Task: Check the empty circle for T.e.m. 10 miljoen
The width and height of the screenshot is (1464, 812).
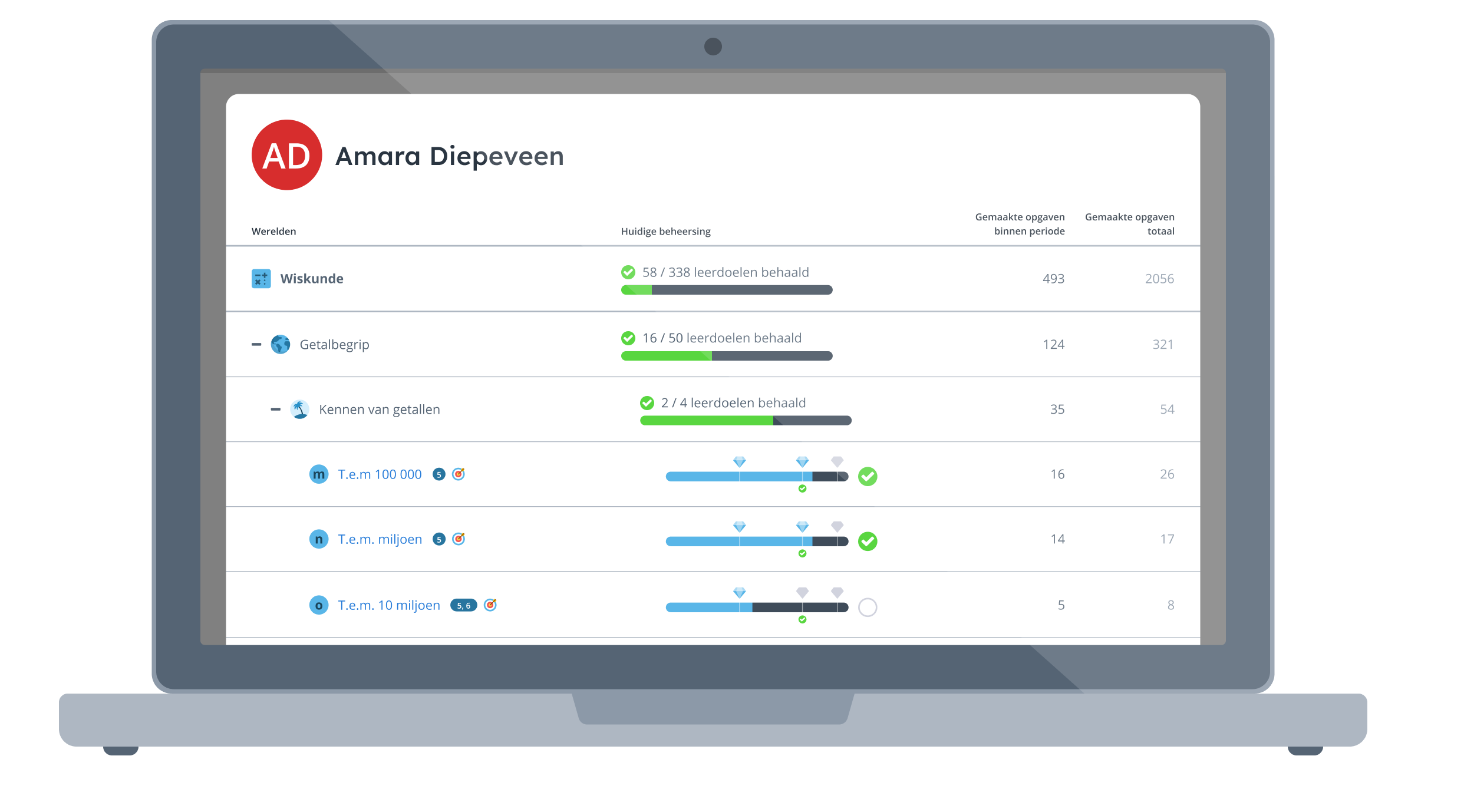Action: 868,607
